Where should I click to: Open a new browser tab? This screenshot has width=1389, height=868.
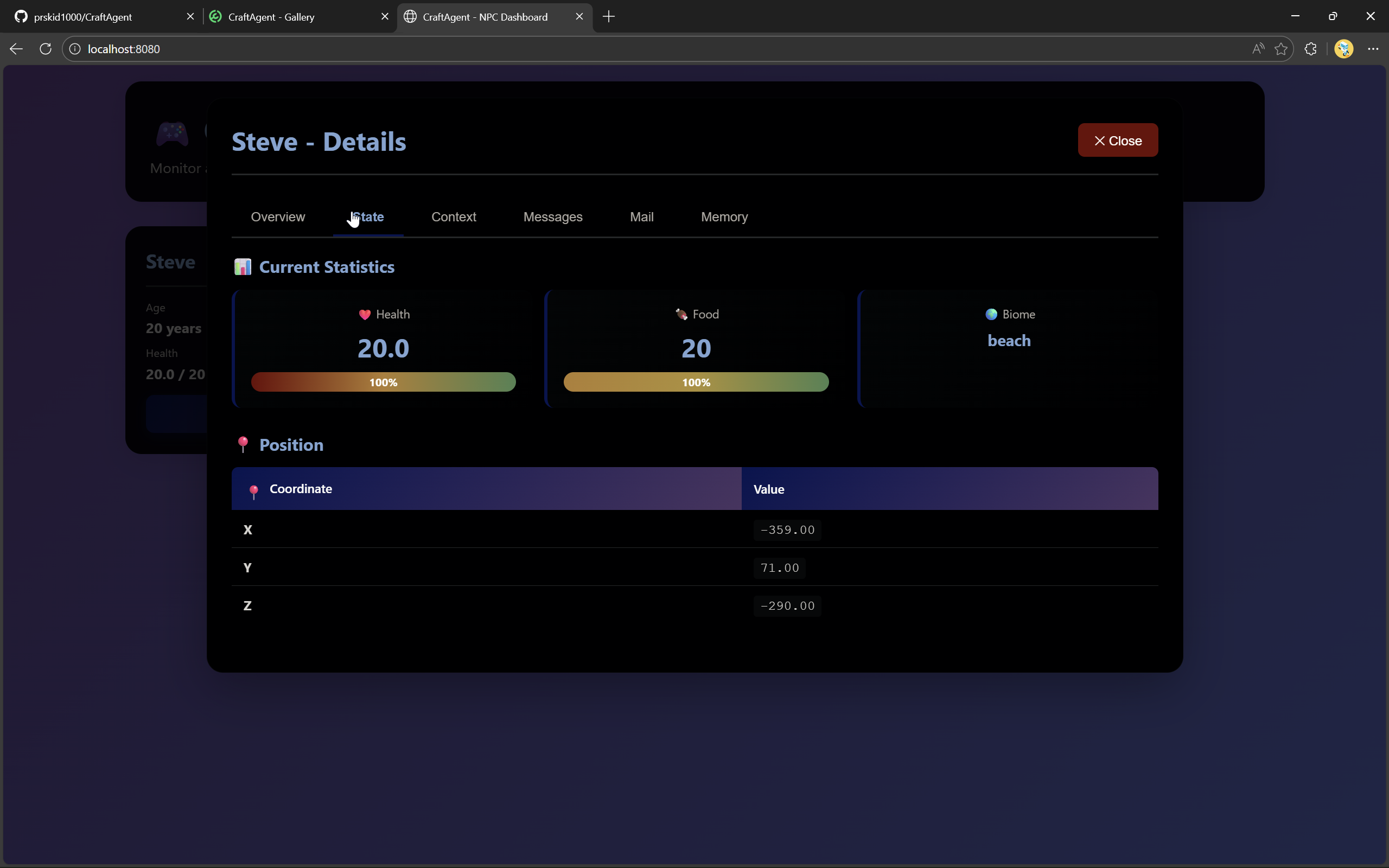[609, 17]
